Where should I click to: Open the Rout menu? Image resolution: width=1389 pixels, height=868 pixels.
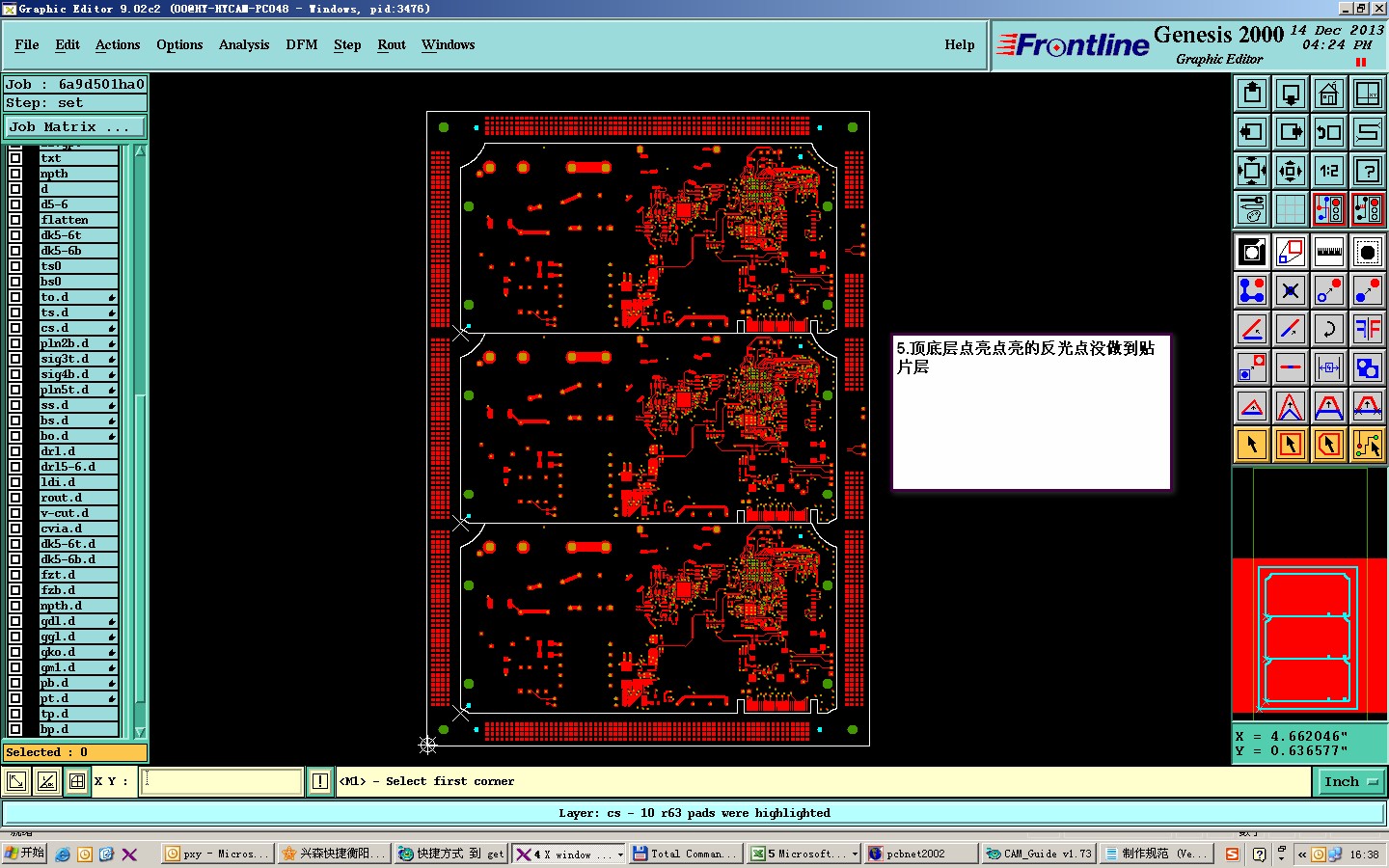[392, 44]
